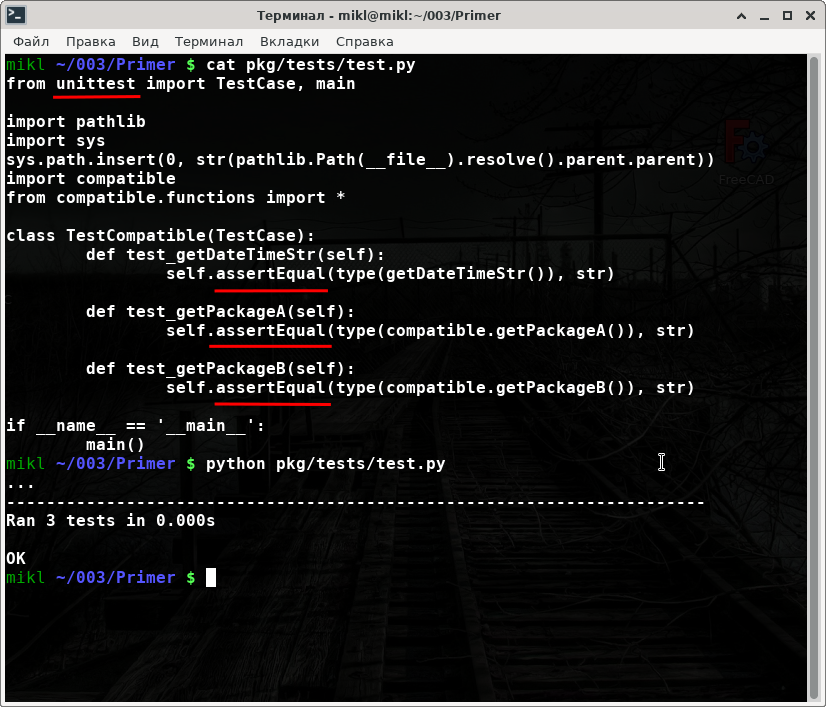
Task: Open the Вид menu
Action: click(x=145, y=41)
